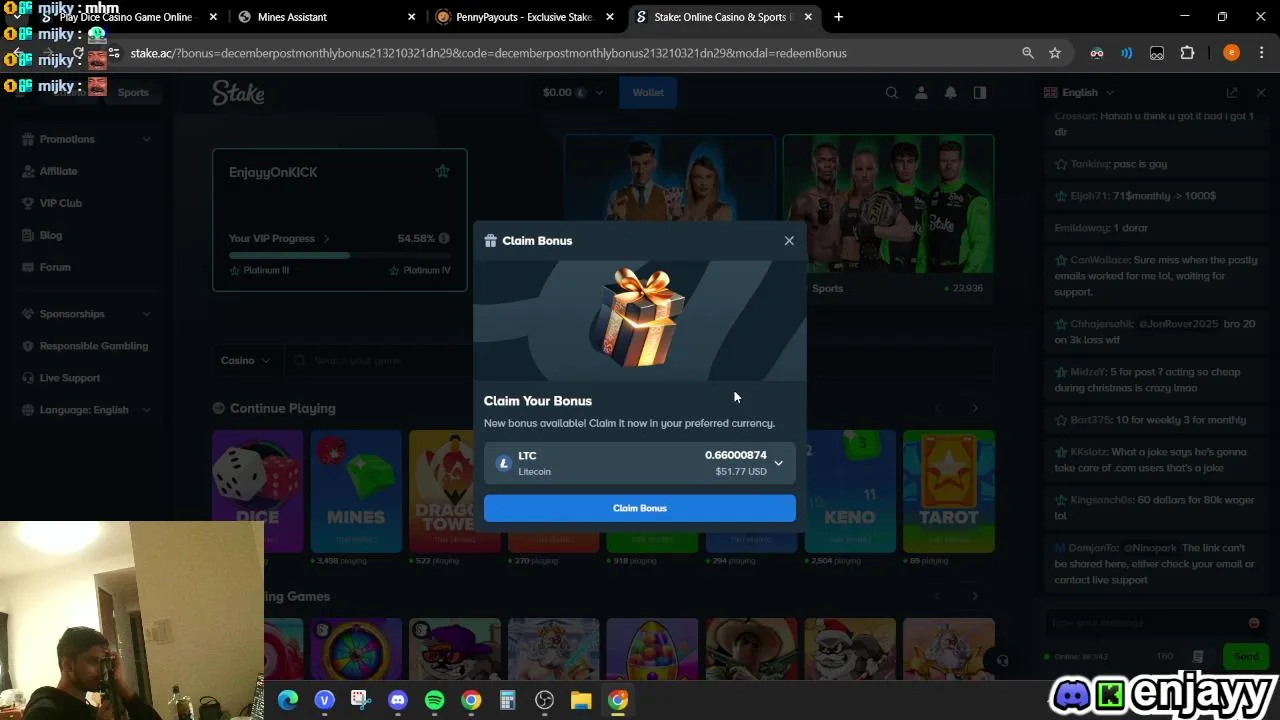Image resolution: width=1280 pixels, height=720 pixels.
Task: Click the star on EnjayyOnKICK card
Action: (442, 172)
